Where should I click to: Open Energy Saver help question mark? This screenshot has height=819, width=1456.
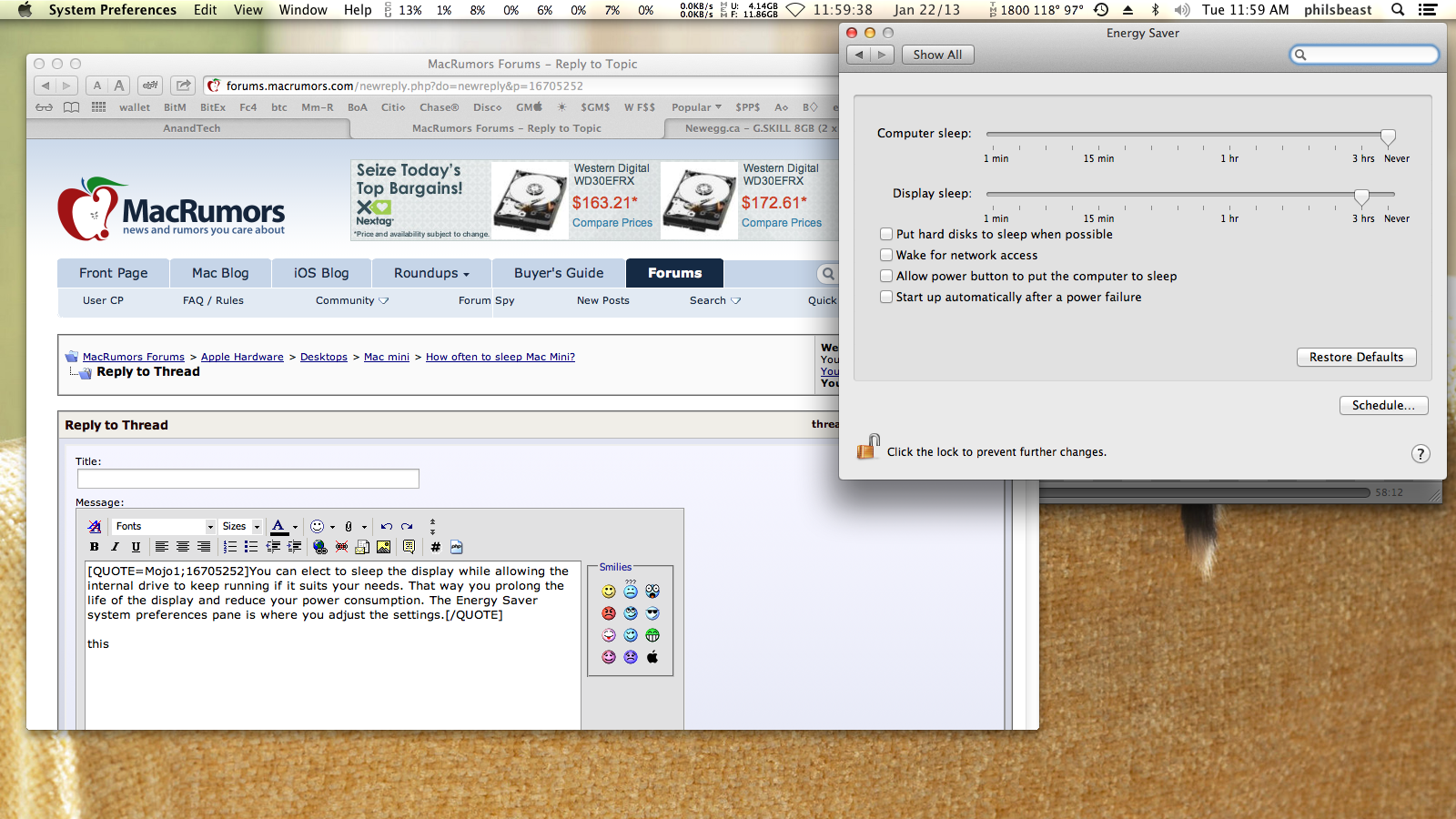click(1421, 454)
